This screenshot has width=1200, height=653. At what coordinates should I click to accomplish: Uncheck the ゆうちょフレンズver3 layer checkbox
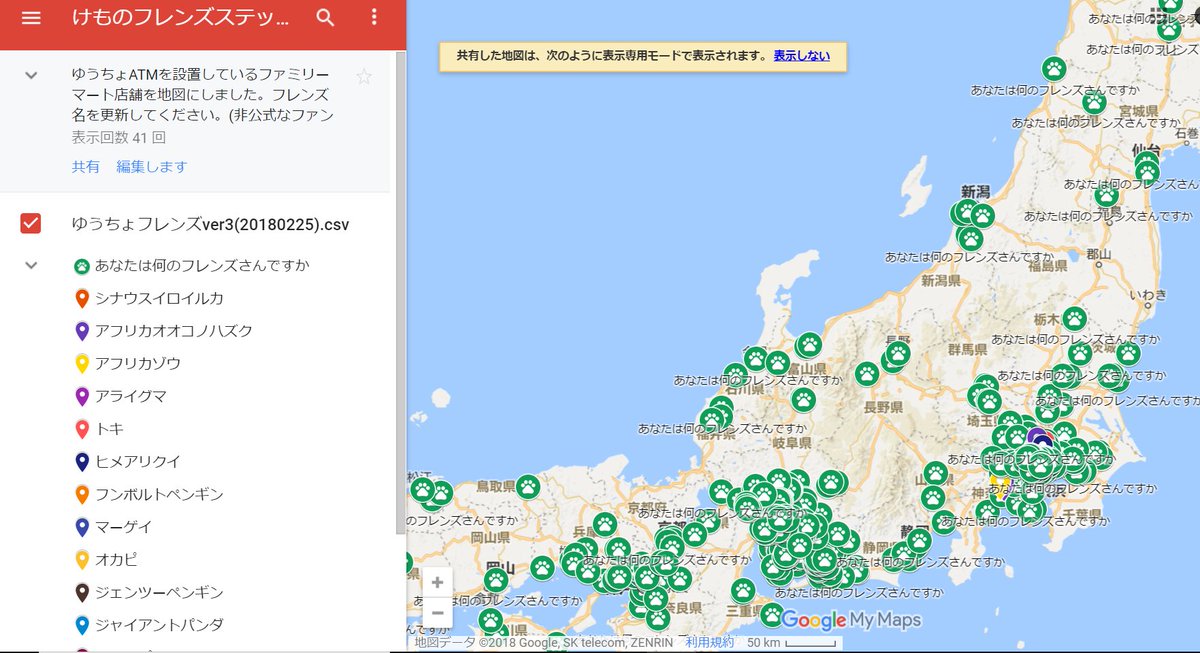coord(31,223)
